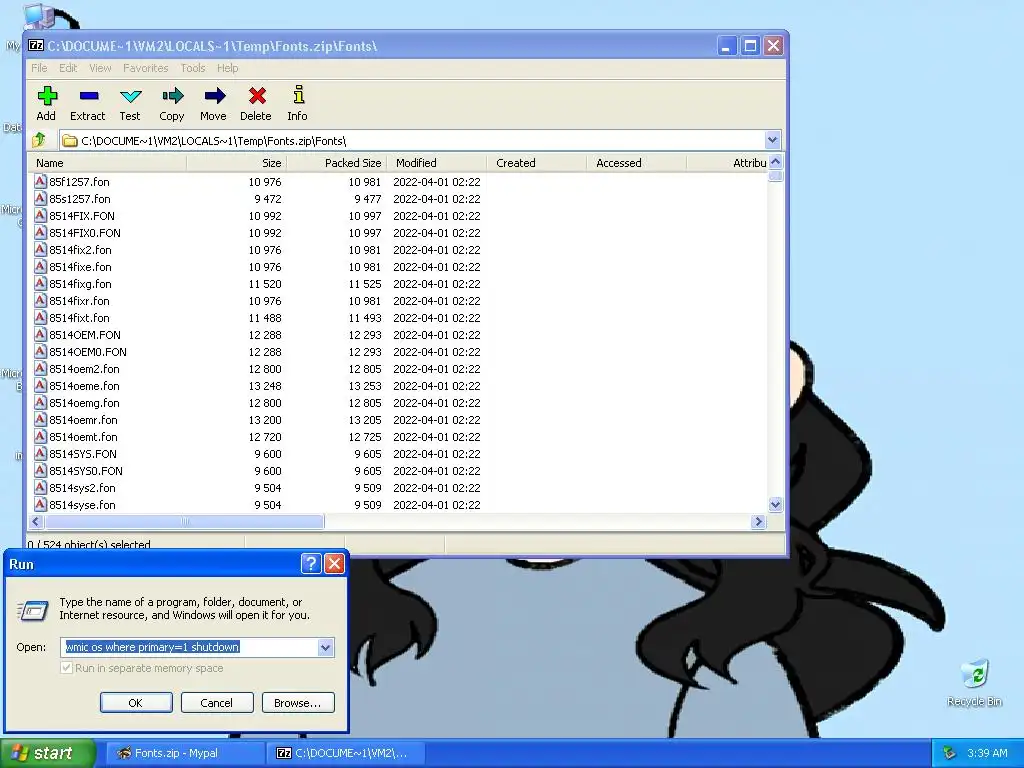Click the font icon of 8514FIX.FON
Image resolution: width=1024 pixels, height=768 pixels.
pyautogui.click(x=40, y=215)
